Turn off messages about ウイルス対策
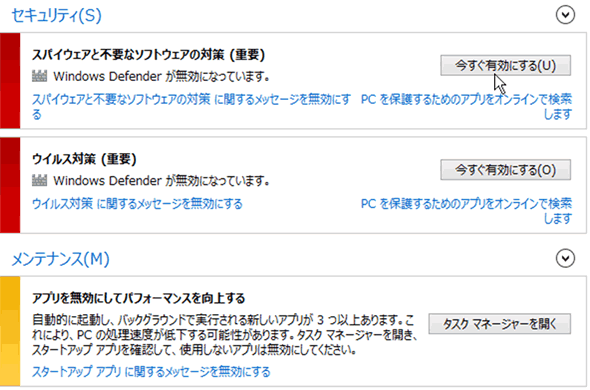Viewport: 590px width, 390px height. (137, 204)
